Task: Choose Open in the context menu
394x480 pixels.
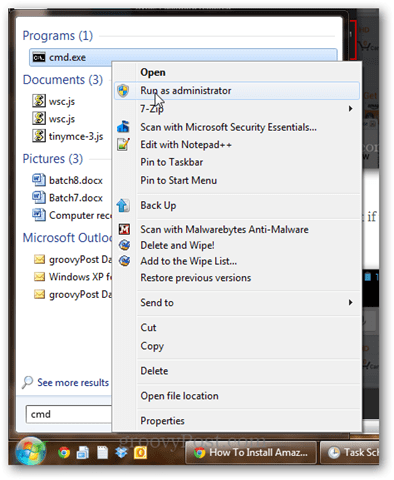Action: (237, 72)
